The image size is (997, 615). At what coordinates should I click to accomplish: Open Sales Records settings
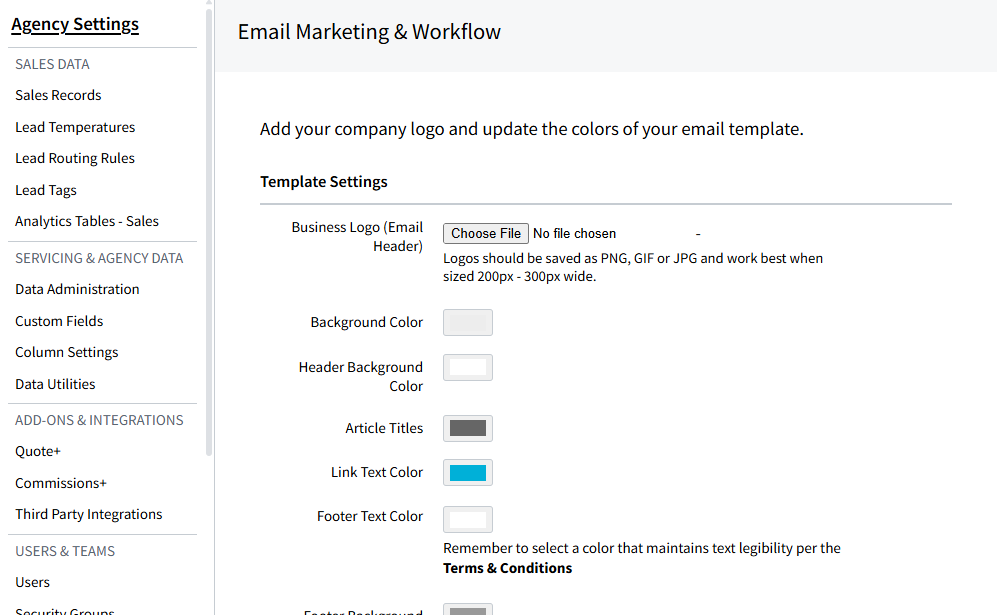(x=58, y=95)
